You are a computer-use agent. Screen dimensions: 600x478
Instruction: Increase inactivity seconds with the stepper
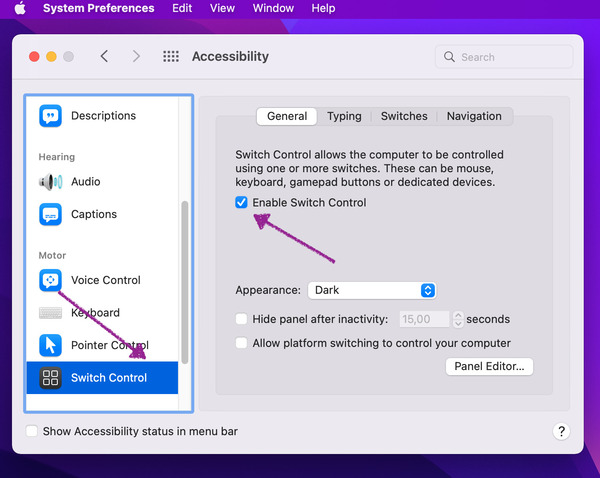458,315
